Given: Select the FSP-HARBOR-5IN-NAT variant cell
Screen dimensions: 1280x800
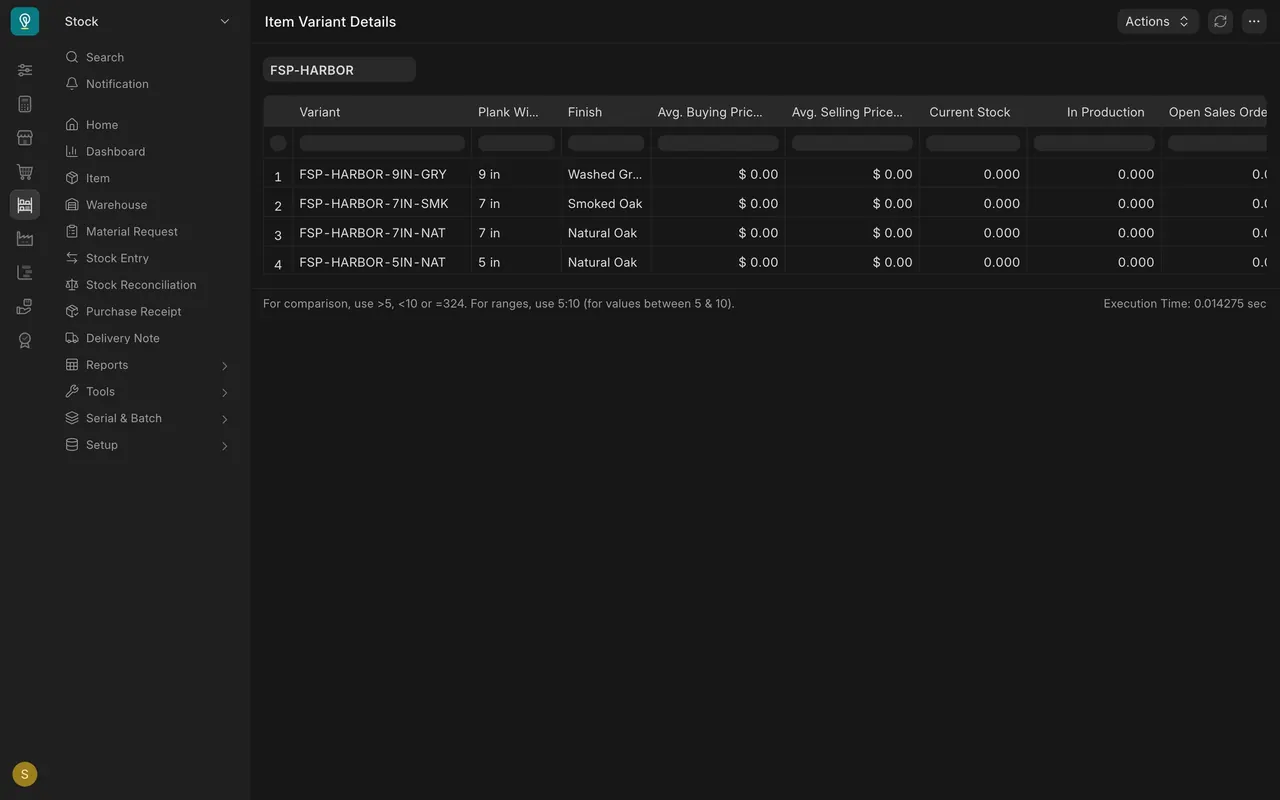Looking at the screenshot, I should [382, 262].
